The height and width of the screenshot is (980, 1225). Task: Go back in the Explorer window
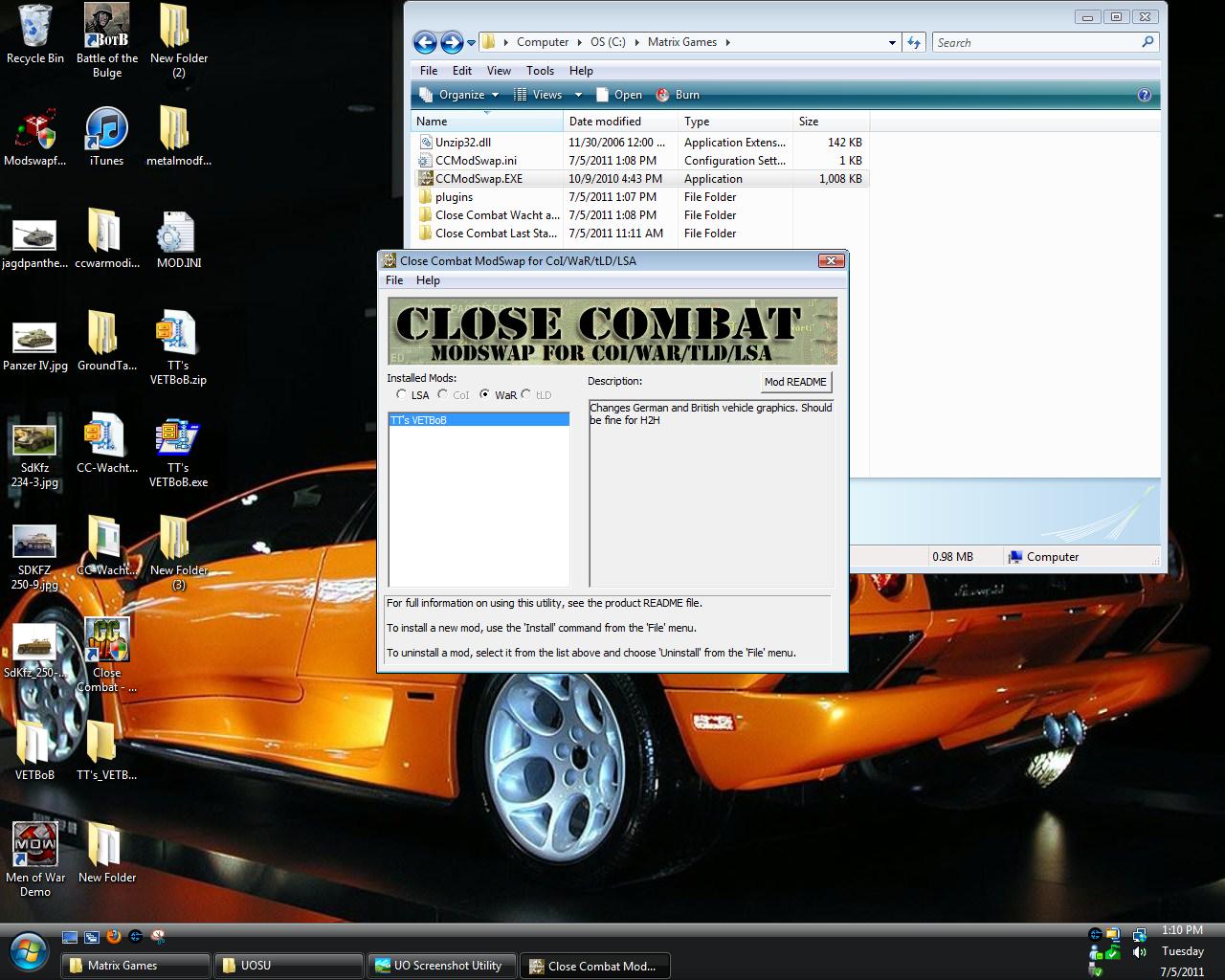click(425, 42)
